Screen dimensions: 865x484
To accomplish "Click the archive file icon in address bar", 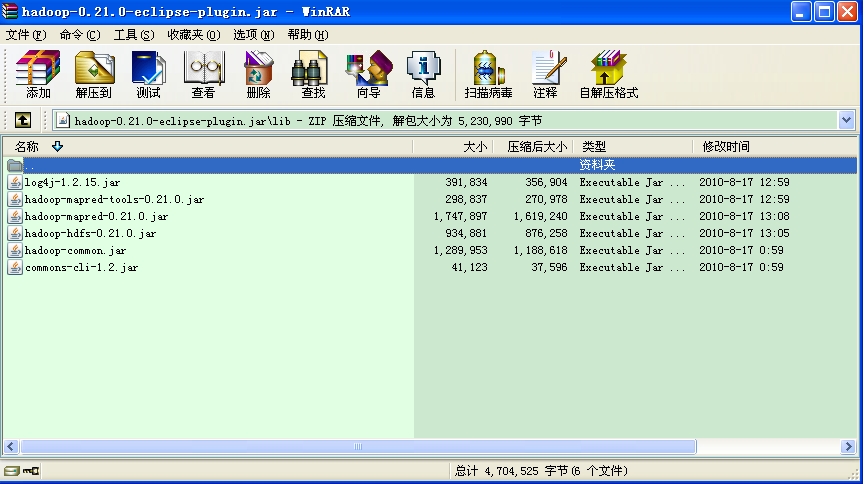I will tap(63, 120).
